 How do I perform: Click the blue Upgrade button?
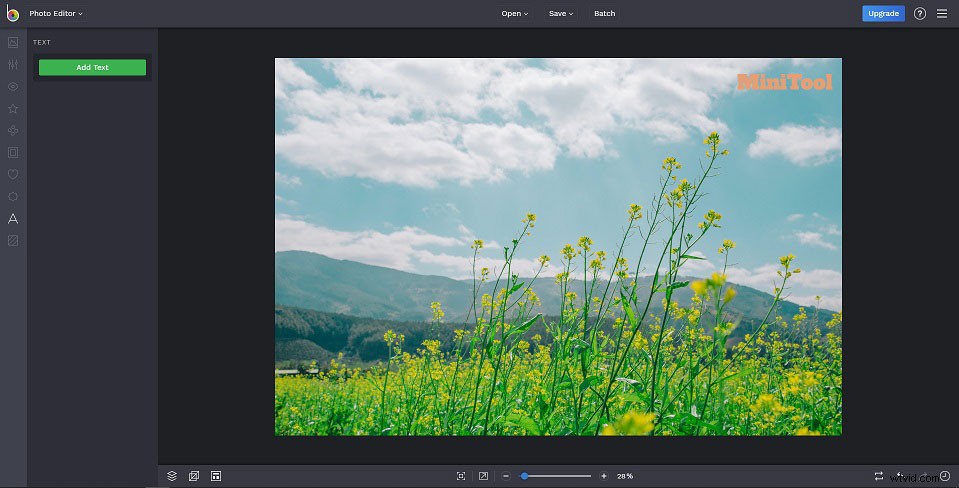883,13
